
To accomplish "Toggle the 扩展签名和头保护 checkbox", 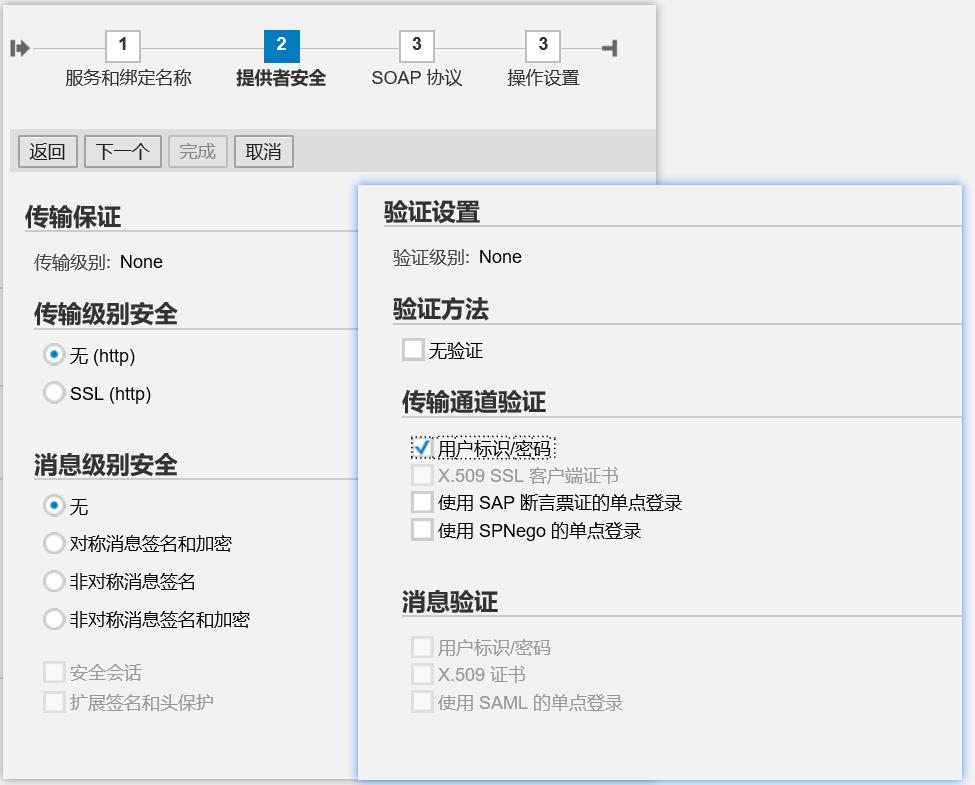I will pos(54,702).
